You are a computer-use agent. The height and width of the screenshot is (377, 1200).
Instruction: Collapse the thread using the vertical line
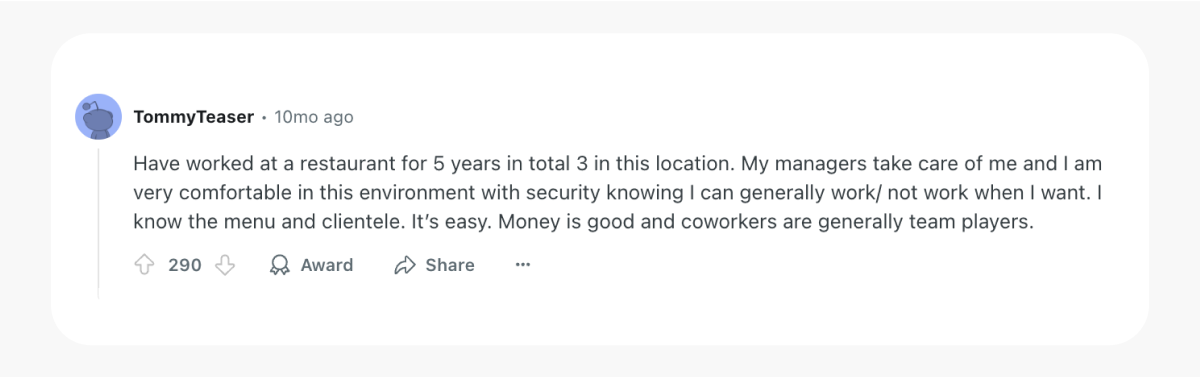tap(98, 220)
